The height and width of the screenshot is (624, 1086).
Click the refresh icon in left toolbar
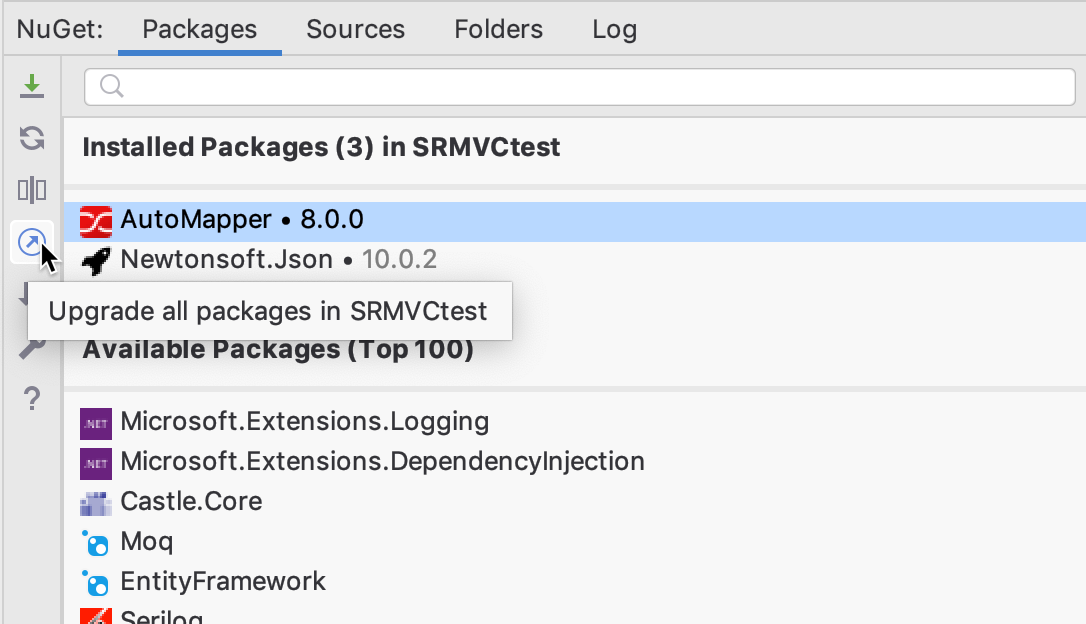pos(32,138)
